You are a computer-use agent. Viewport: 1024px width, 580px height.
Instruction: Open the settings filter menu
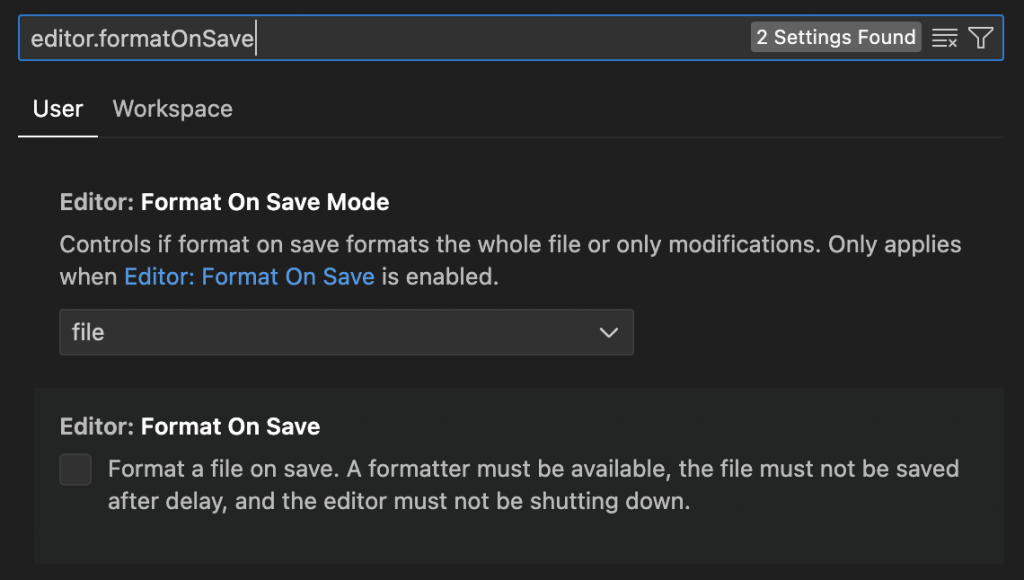point(981,38)
